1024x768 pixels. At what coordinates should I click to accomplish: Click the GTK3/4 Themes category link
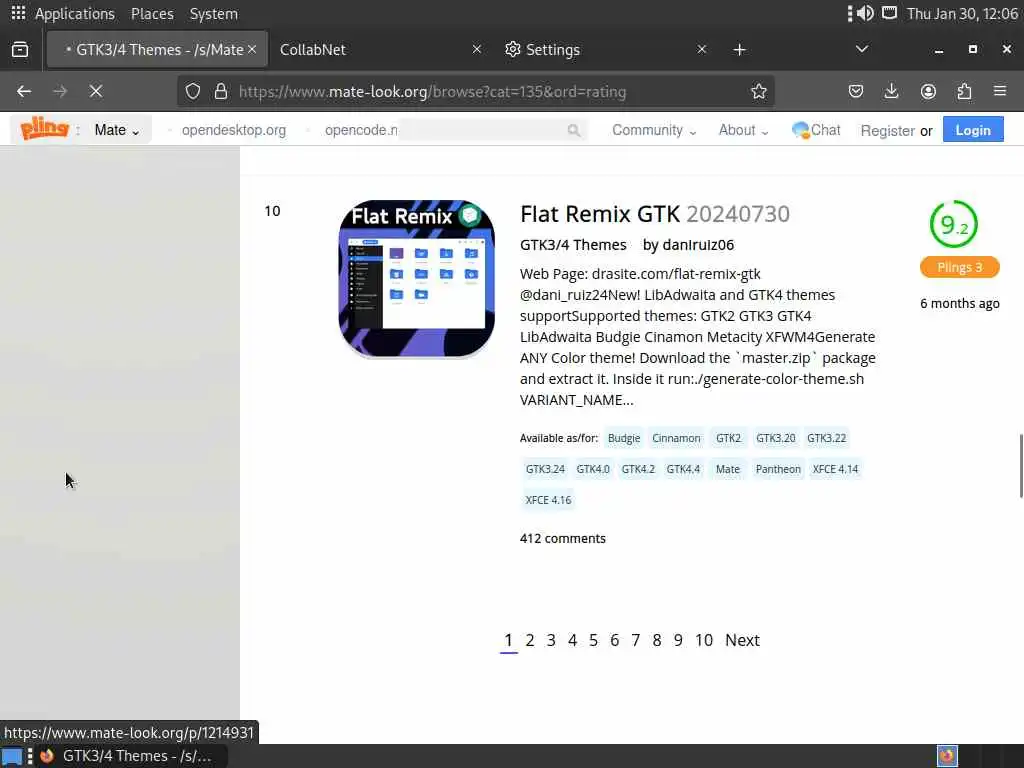[x=573, y=245]
